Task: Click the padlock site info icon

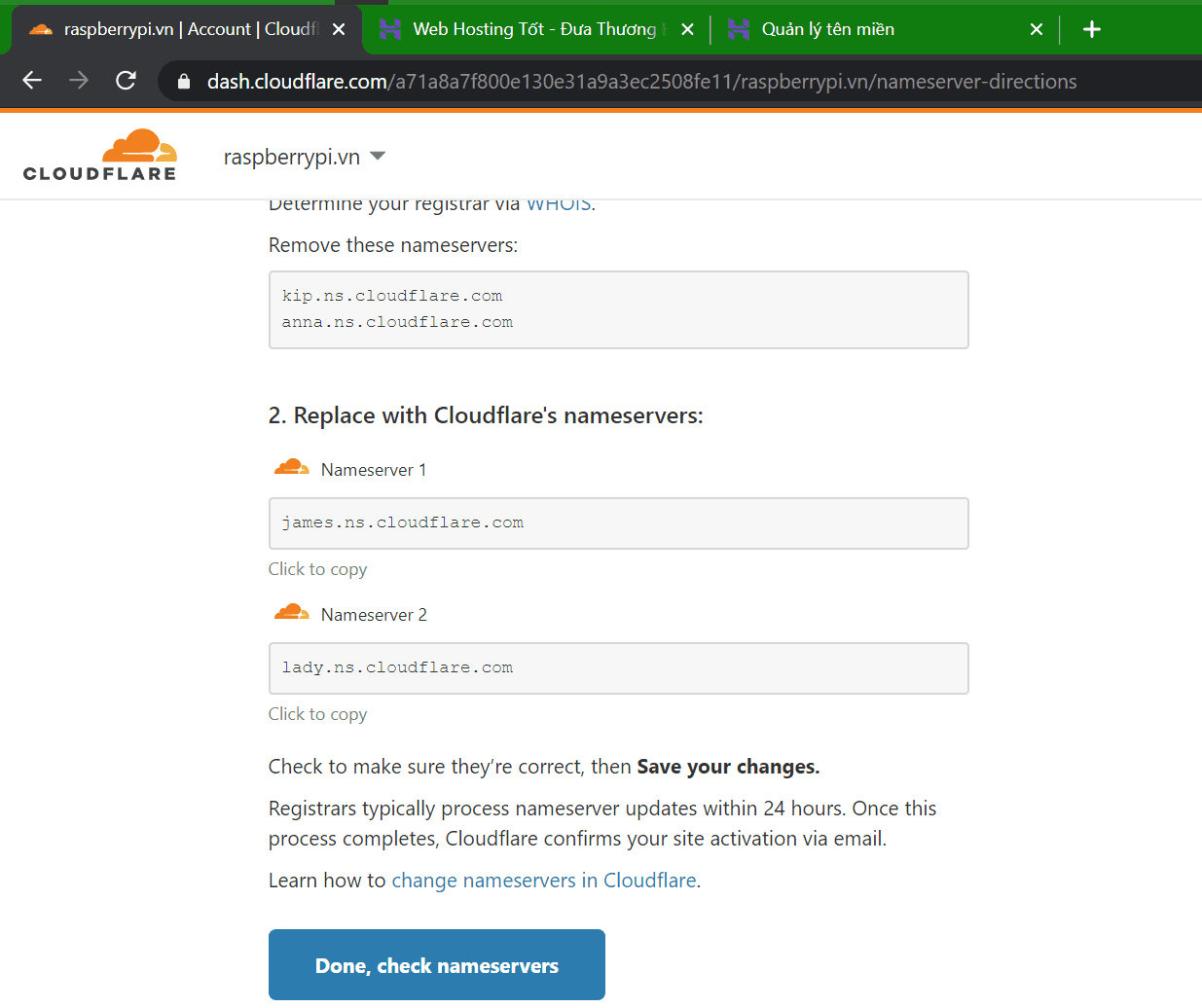Action: [184, 82]
